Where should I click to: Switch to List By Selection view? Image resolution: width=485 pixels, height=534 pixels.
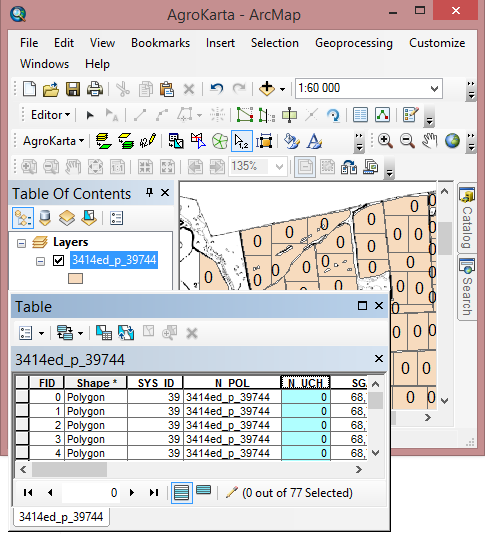(89, 218)
